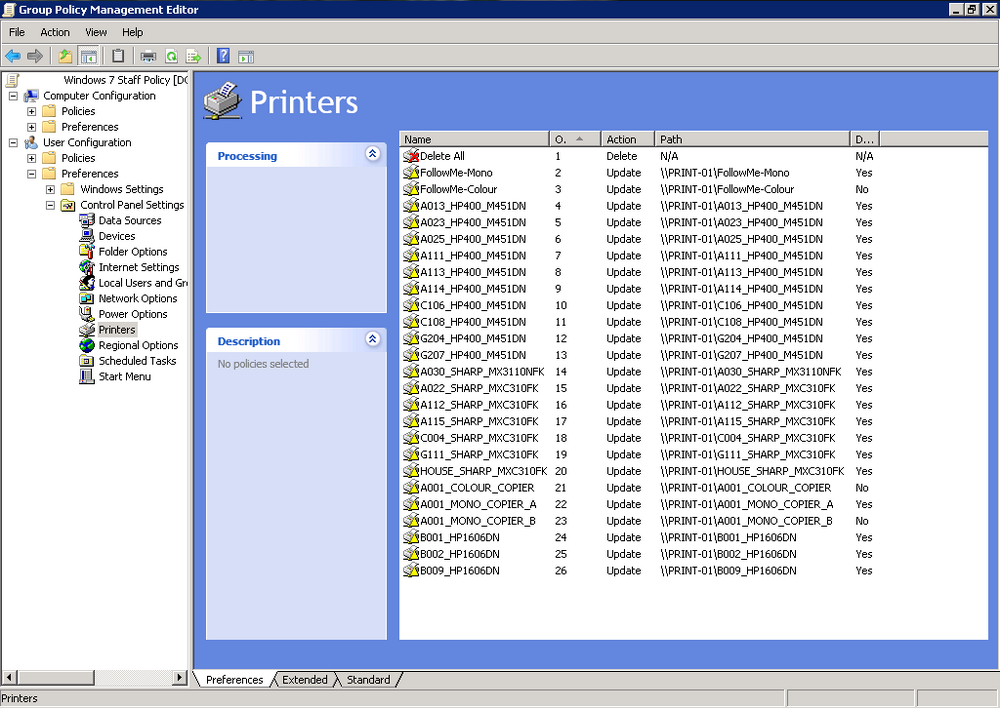Collapse the Description panel chevron
Image resolution: width=1000 pixels, height=709 pixels.
(373, 339)
